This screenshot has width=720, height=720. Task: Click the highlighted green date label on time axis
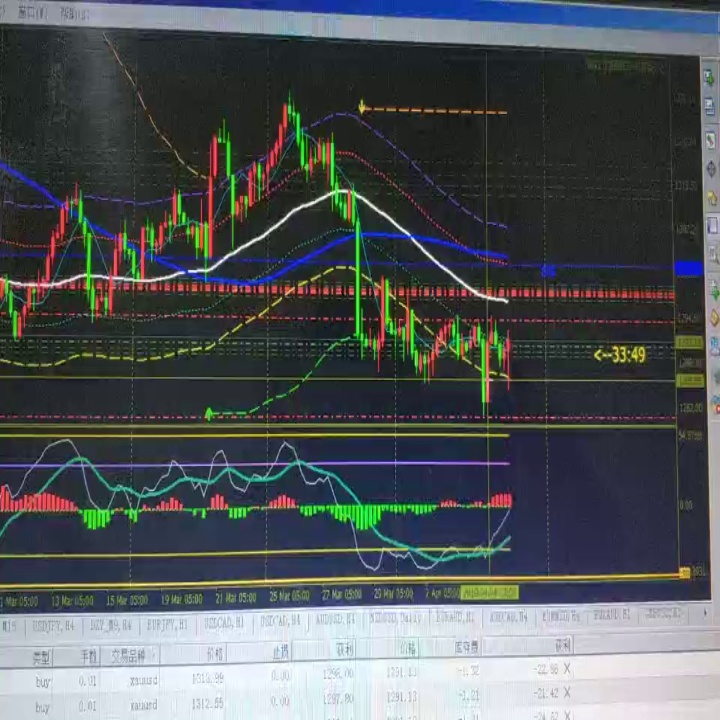click(x=489, y=592)
